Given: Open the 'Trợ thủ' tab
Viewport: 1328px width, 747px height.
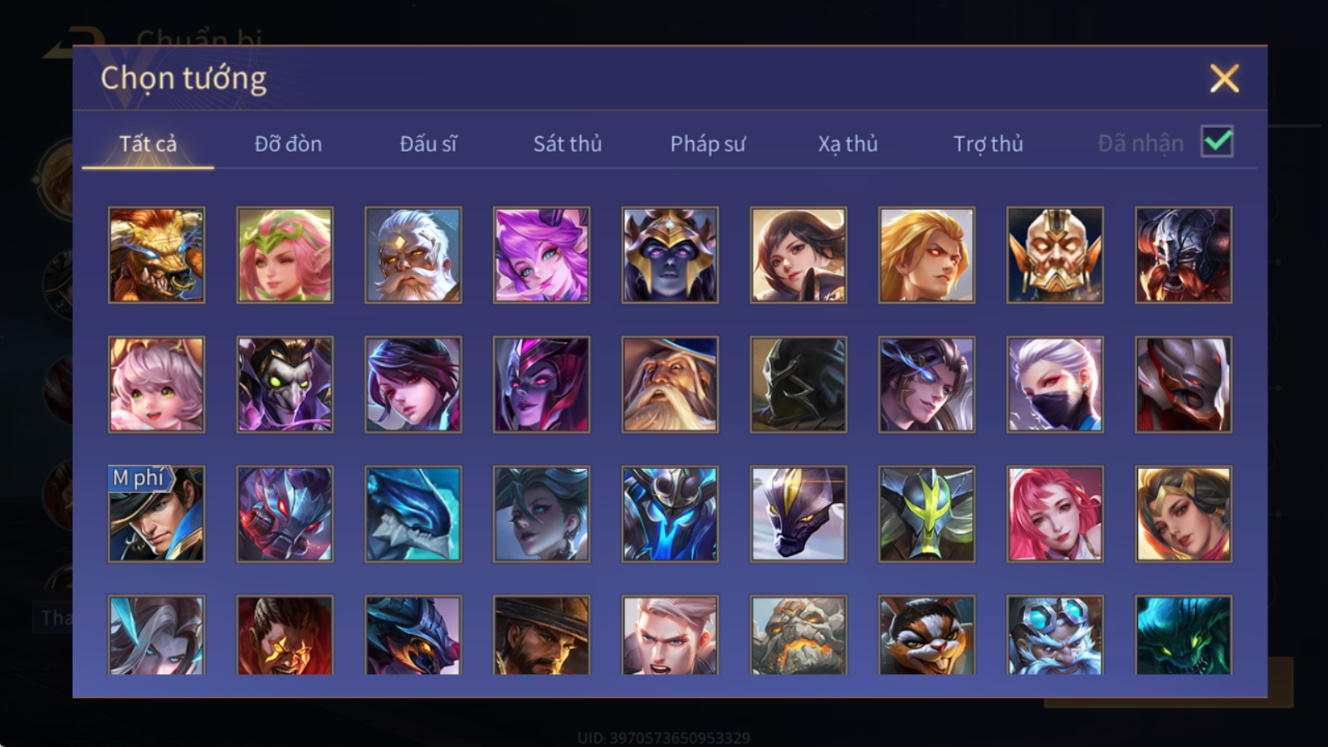Looking at the screenshot, I should (988, 144).
